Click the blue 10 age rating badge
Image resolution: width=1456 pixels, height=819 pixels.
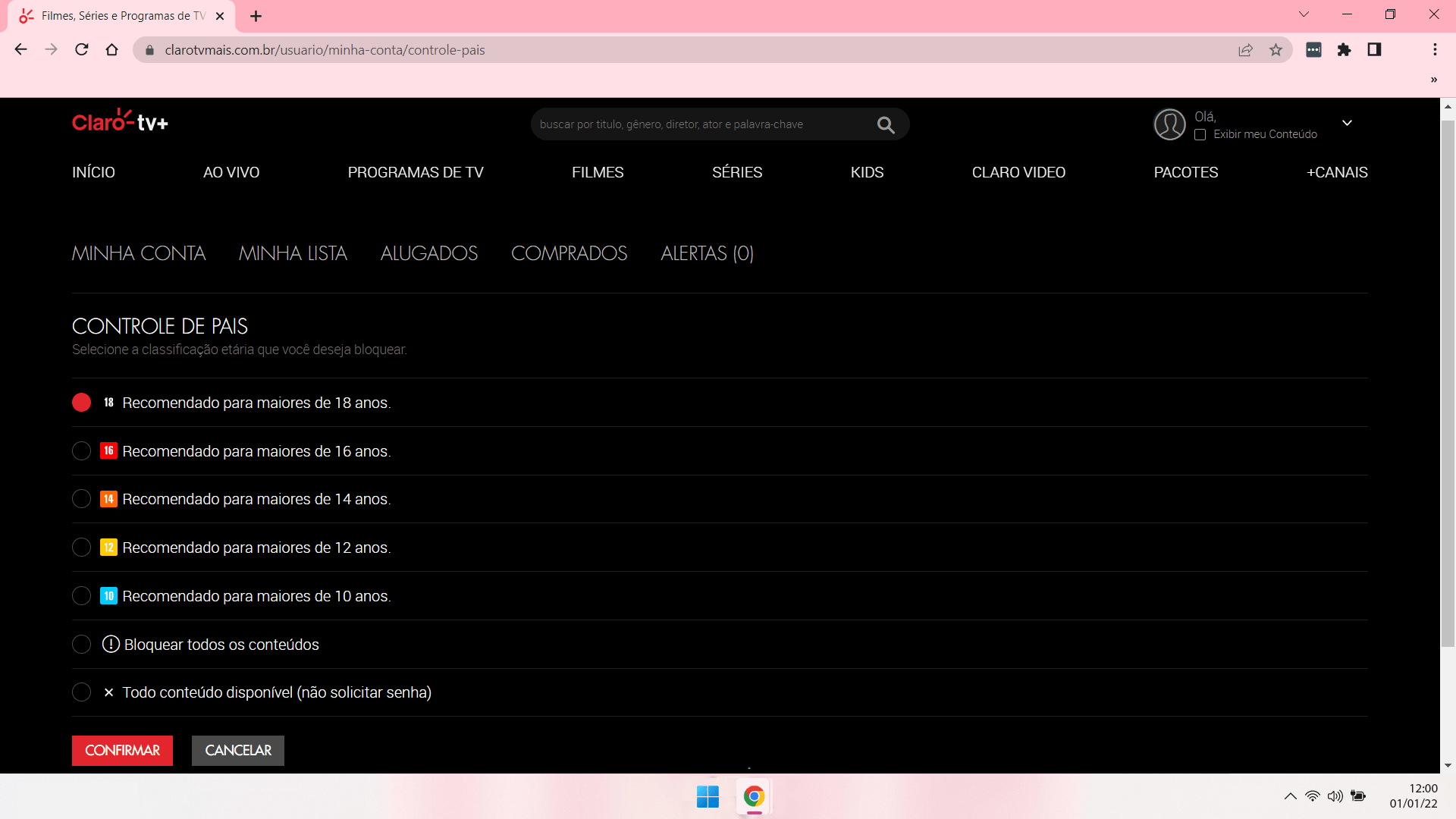click(x=108, y=596)
